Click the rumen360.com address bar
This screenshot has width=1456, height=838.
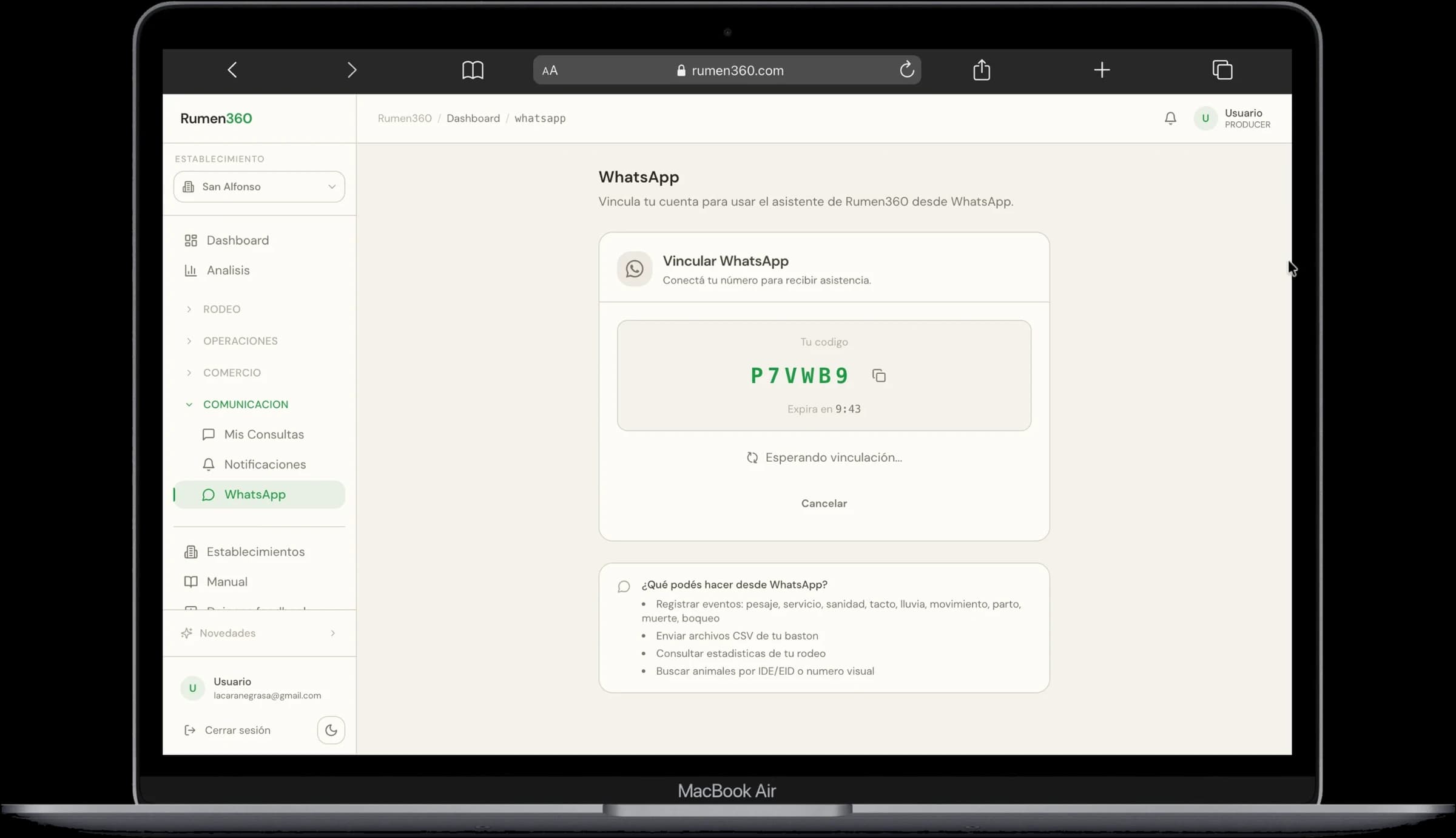pyautogui.click(x=727, y=70)
